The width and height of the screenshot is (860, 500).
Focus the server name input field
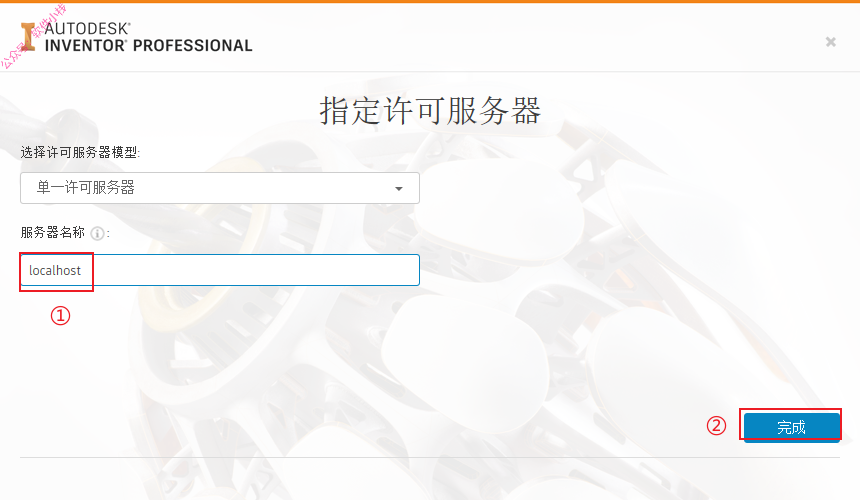pyautogui.click(x=220, y=270)
